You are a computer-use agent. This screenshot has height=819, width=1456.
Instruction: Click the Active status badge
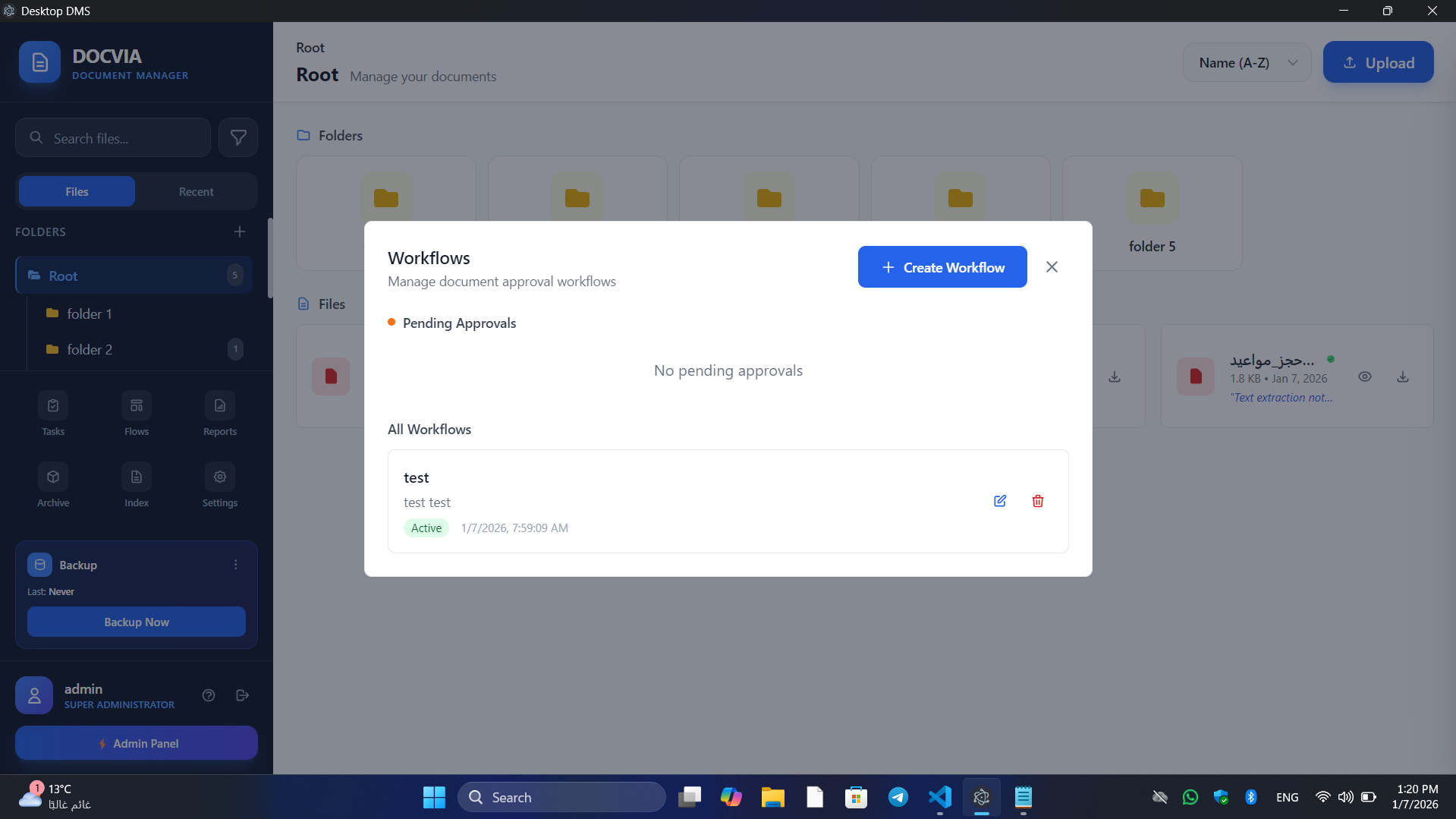(426, 528)
